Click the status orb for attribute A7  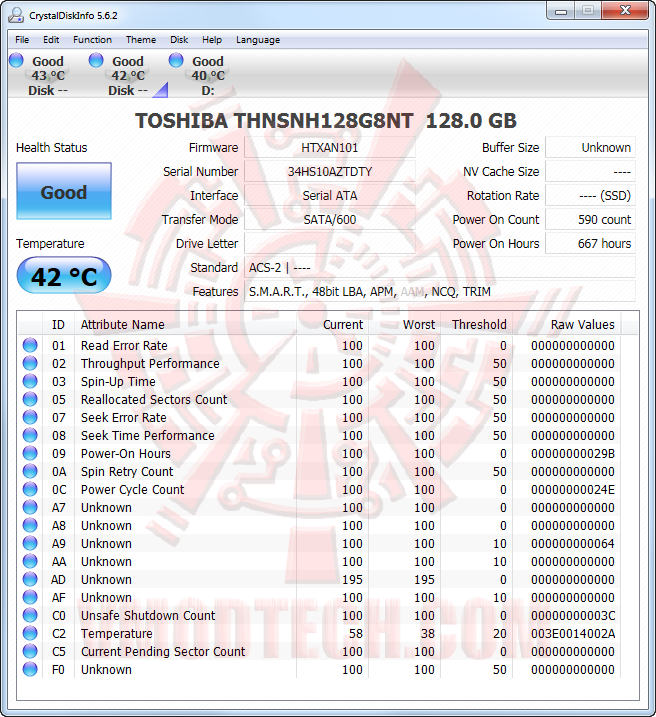tap(30, 507)
